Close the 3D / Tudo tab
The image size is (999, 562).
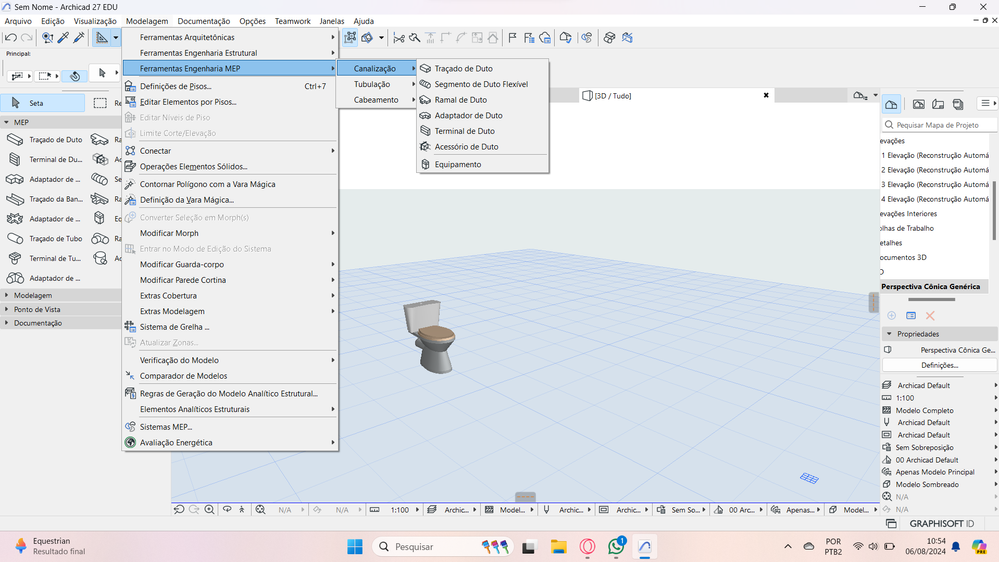766,96
